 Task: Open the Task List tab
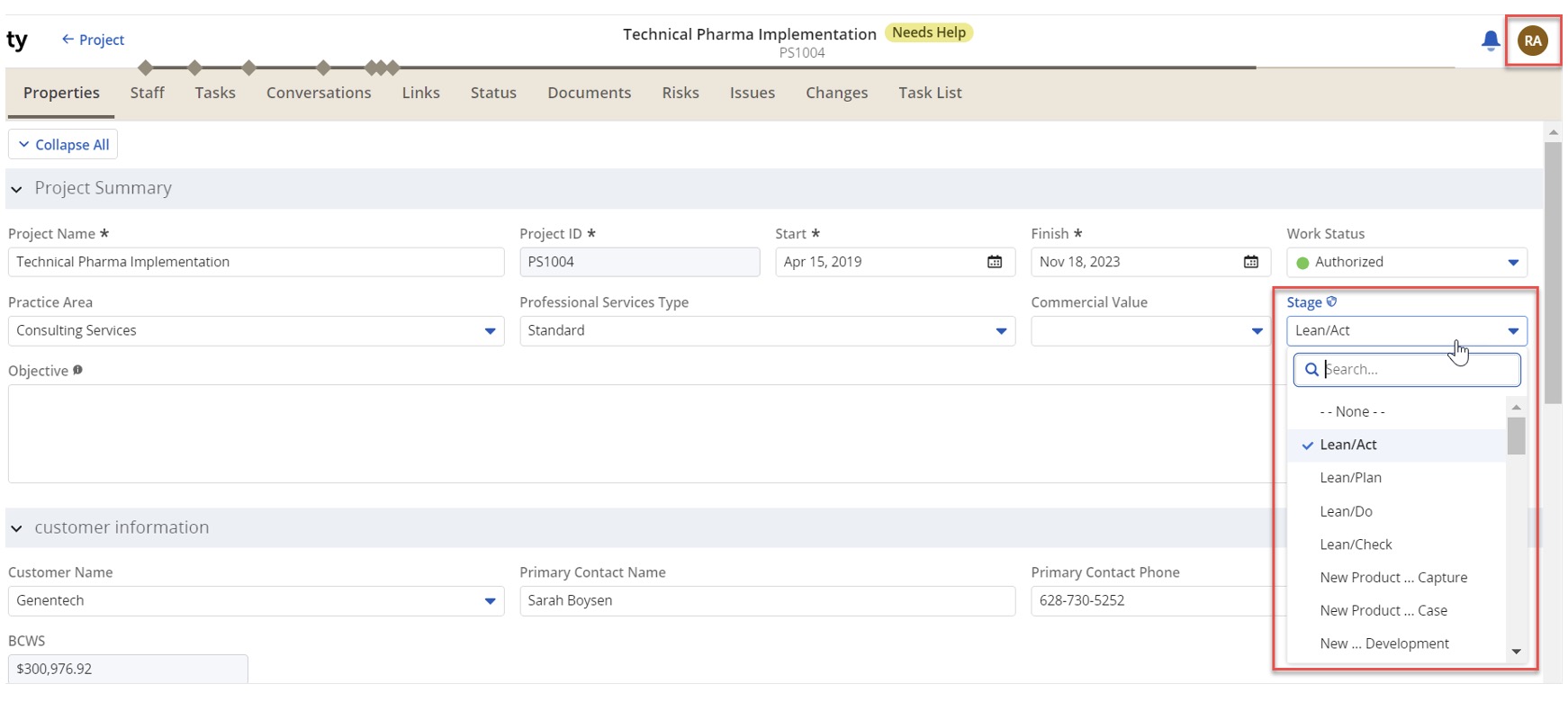point(930,93)
